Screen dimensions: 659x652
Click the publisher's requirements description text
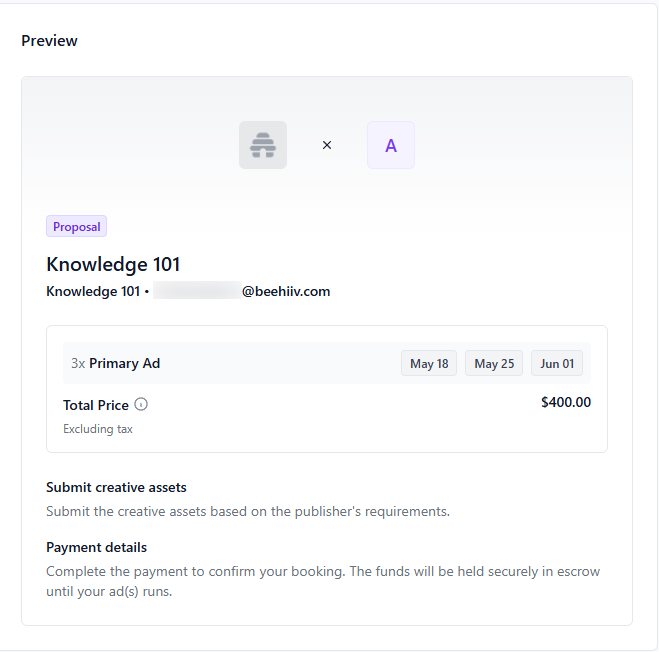248,511
